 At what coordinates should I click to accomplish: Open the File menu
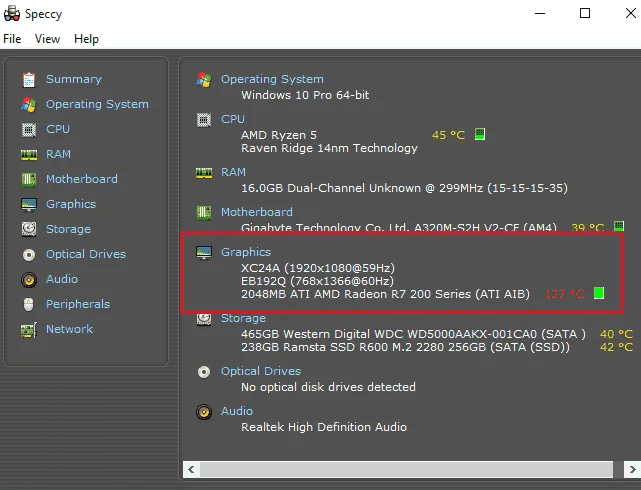[x=12, y=39]
